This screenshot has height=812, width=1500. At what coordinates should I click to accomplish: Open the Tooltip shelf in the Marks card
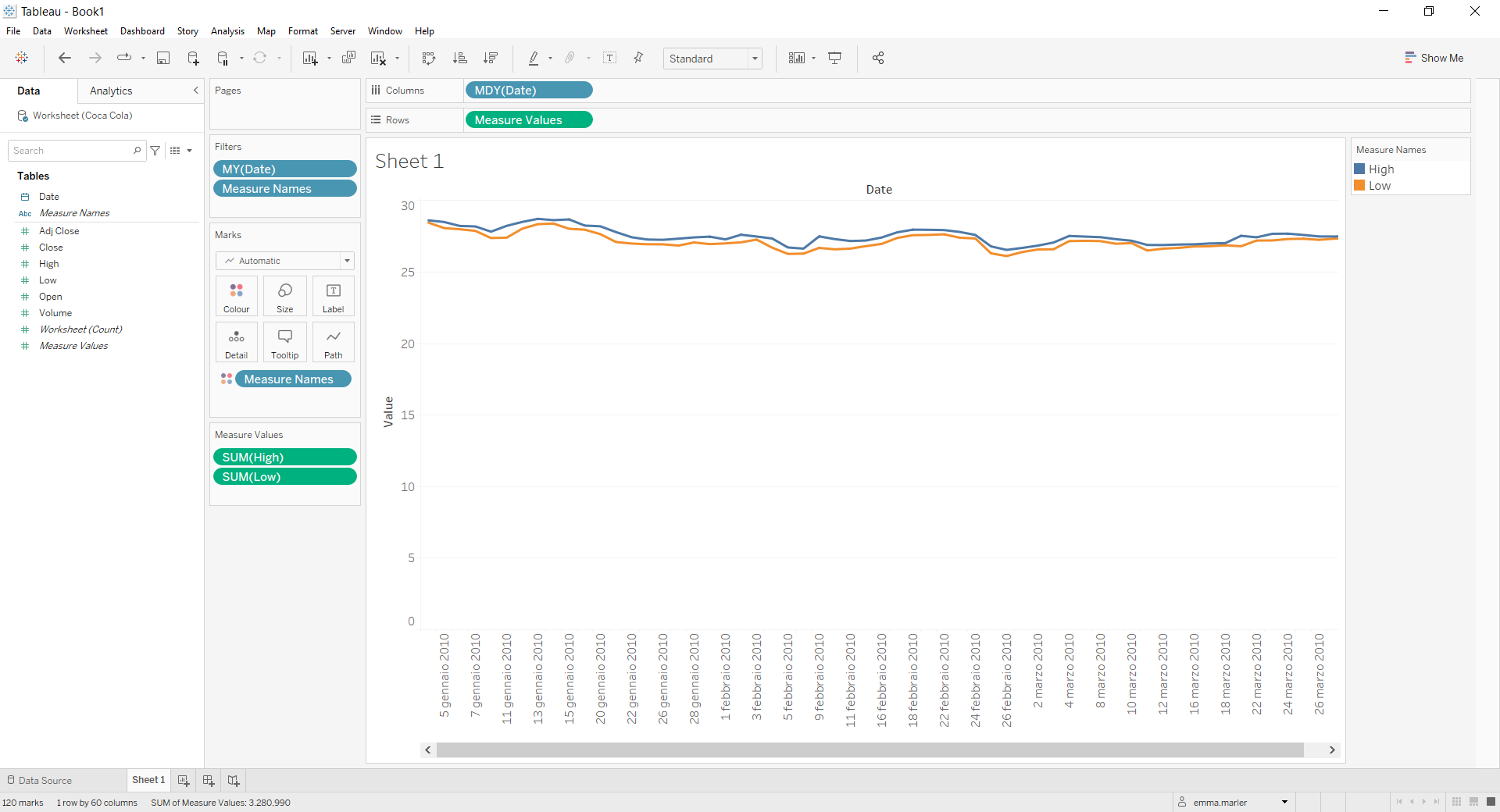pyautogui.click(x=284, y=342)
